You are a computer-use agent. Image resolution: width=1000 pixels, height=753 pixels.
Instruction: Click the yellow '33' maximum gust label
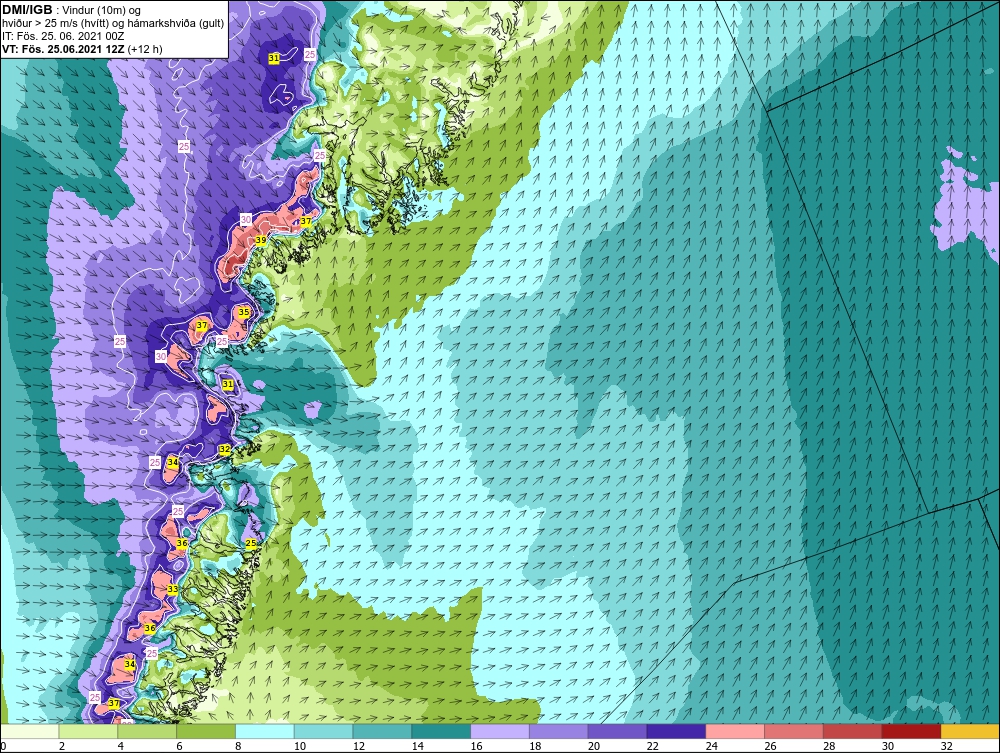point(172,589)
